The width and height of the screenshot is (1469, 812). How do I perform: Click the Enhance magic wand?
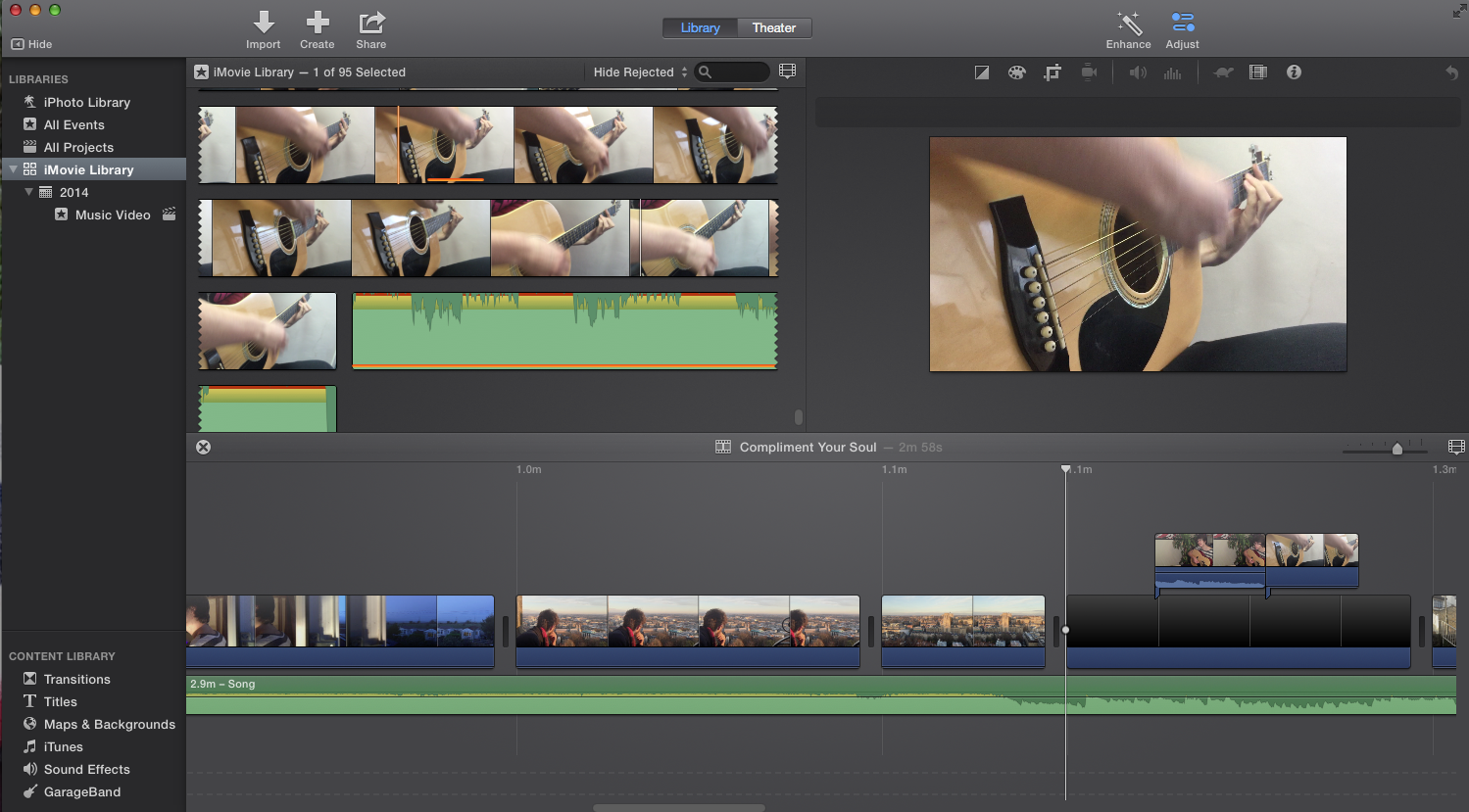[1128, 30]
